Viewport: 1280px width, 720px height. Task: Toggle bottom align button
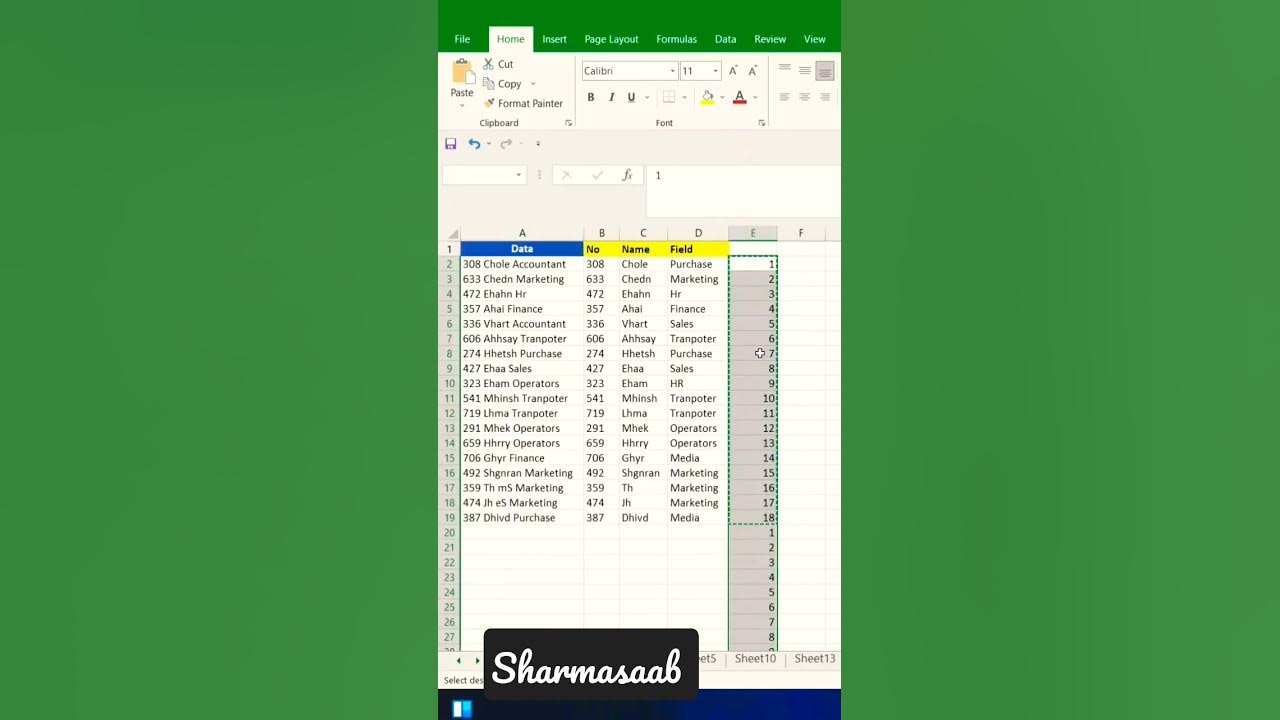tap(825, 71)
